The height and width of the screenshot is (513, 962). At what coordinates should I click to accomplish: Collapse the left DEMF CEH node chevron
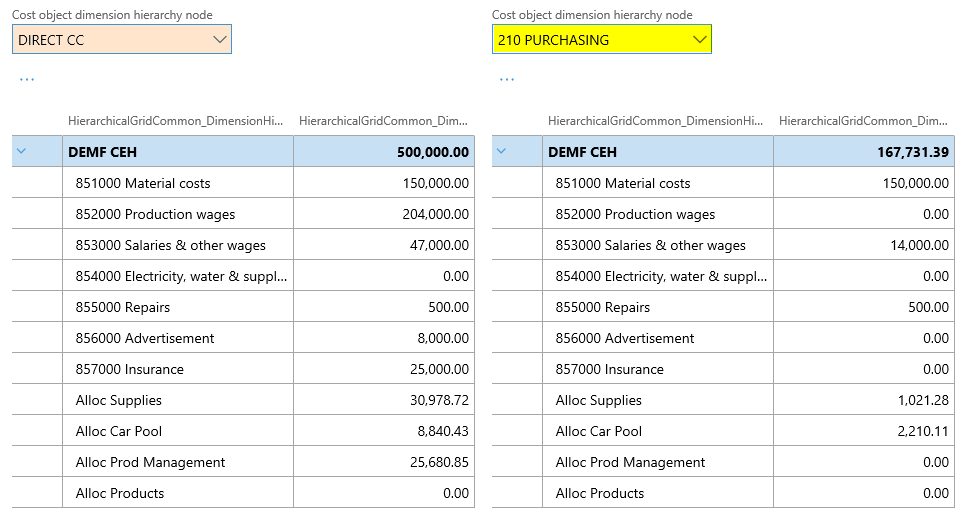click(22, 152)
